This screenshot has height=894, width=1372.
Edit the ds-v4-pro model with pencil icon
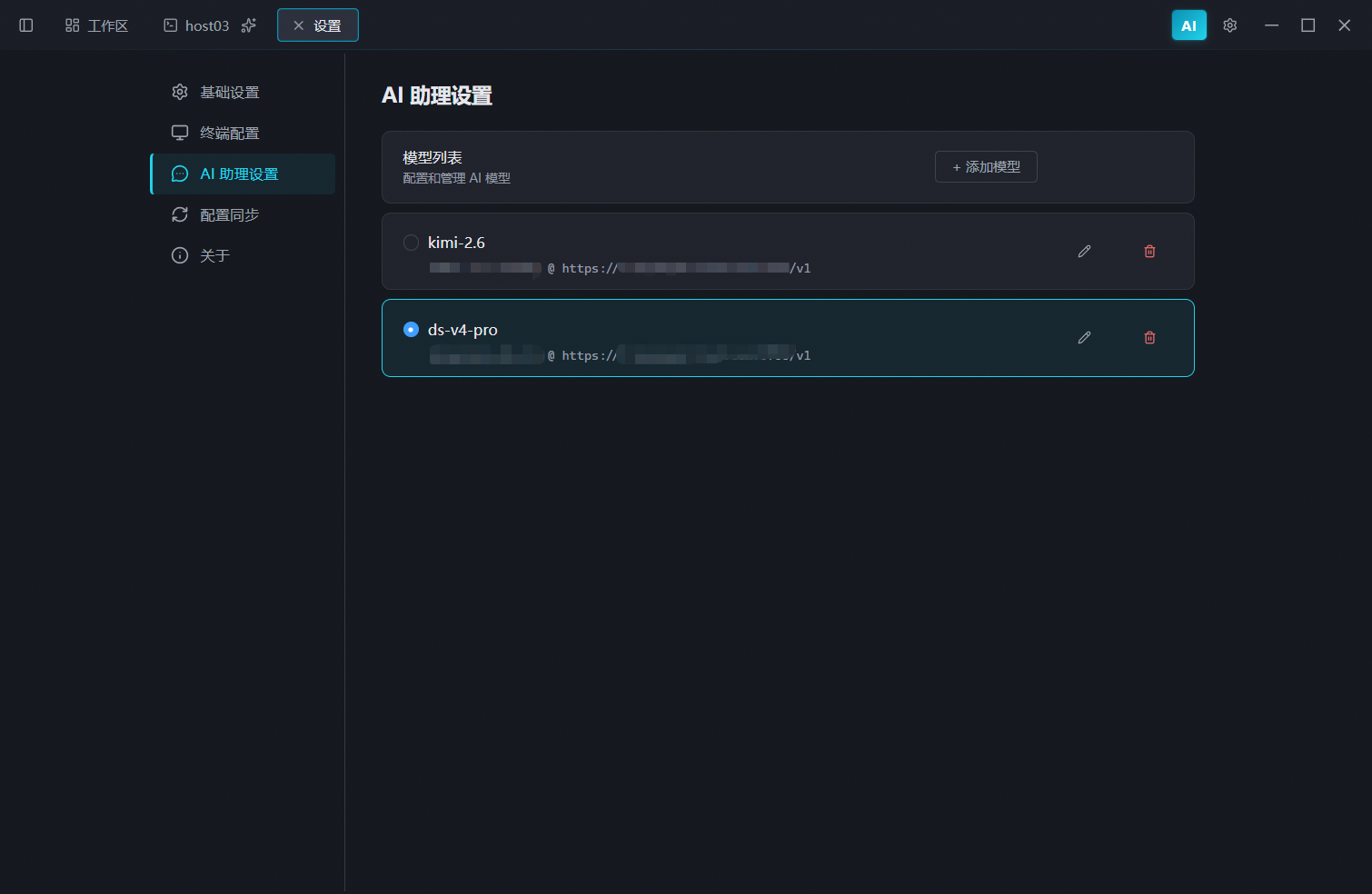tap(1084, 337)
